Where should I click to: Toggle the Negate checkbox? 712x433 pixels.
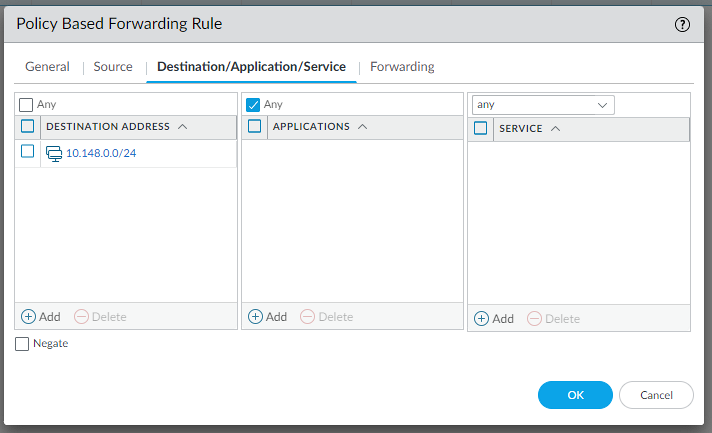pos(22,343)
